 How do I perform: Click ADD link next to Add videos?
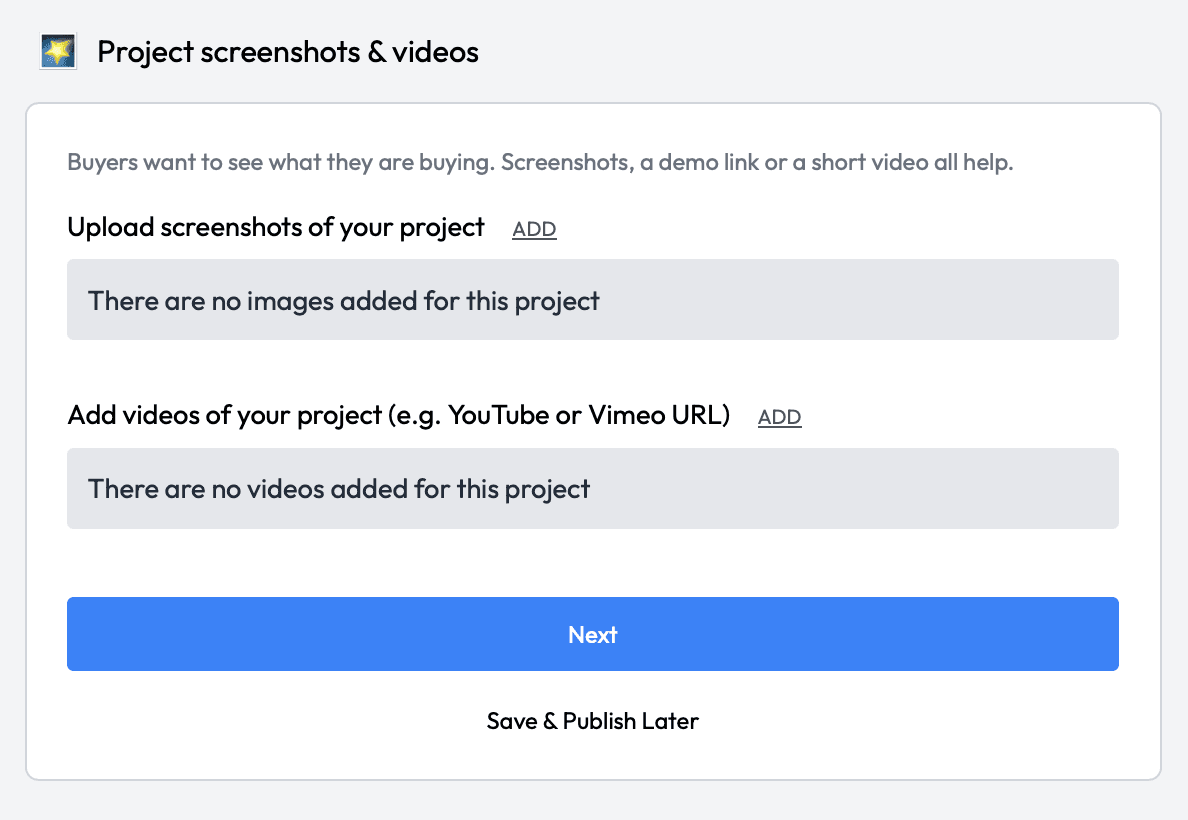coord(780,417)
